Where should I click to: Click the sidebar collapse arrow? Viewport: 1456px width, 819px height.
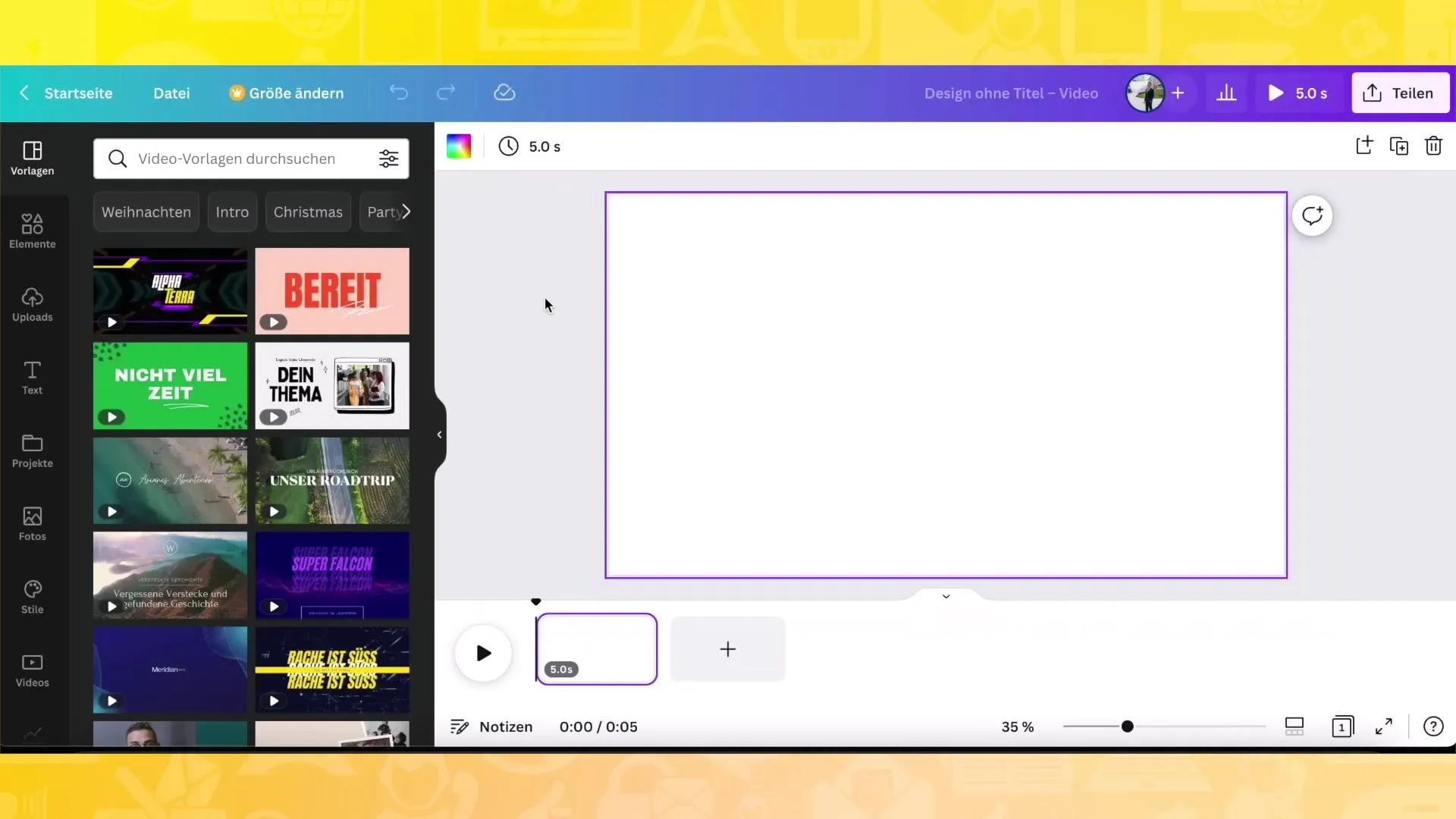tap(440, 434)
